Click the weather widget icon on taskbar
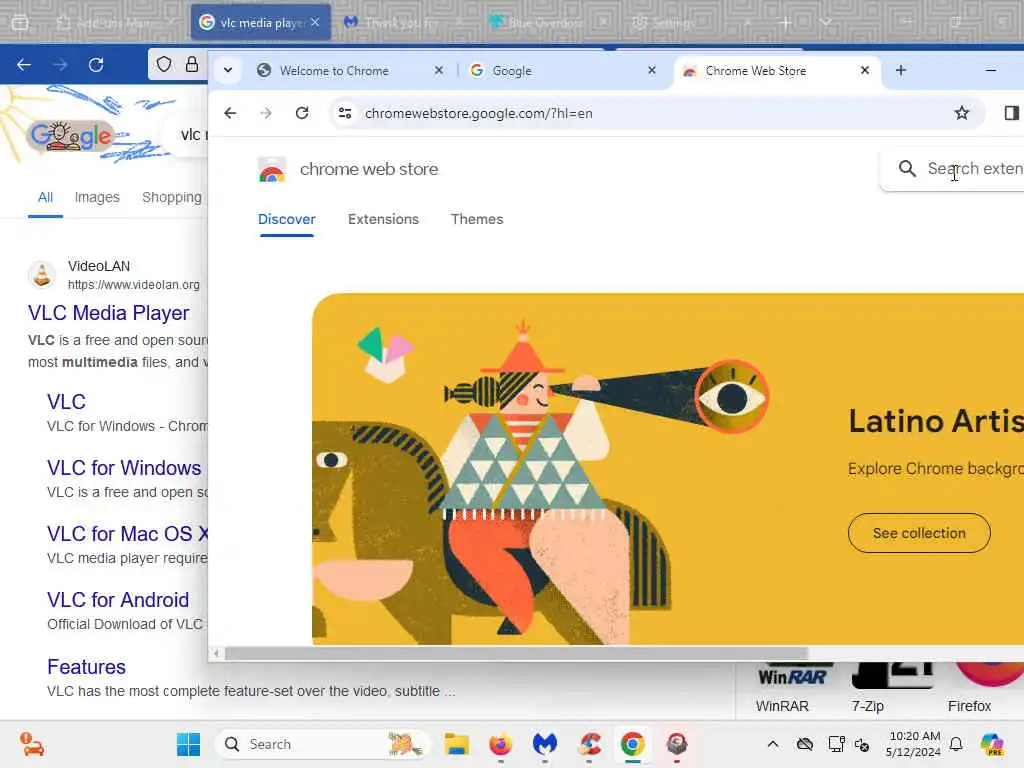Viewport: 1024px width, 768px height. 31,744
